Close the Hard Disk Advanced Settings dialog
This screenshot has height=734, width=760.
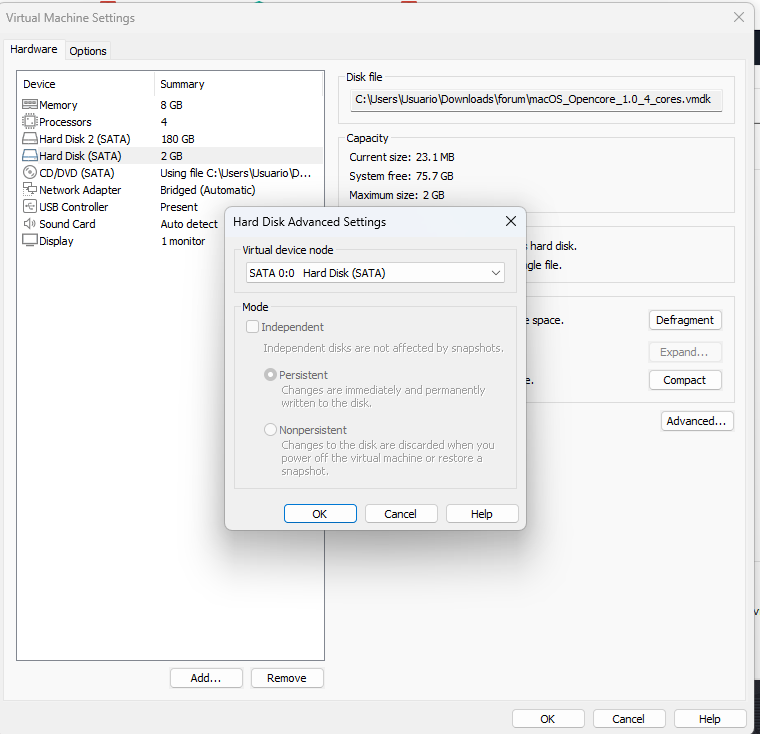point(510,222)
